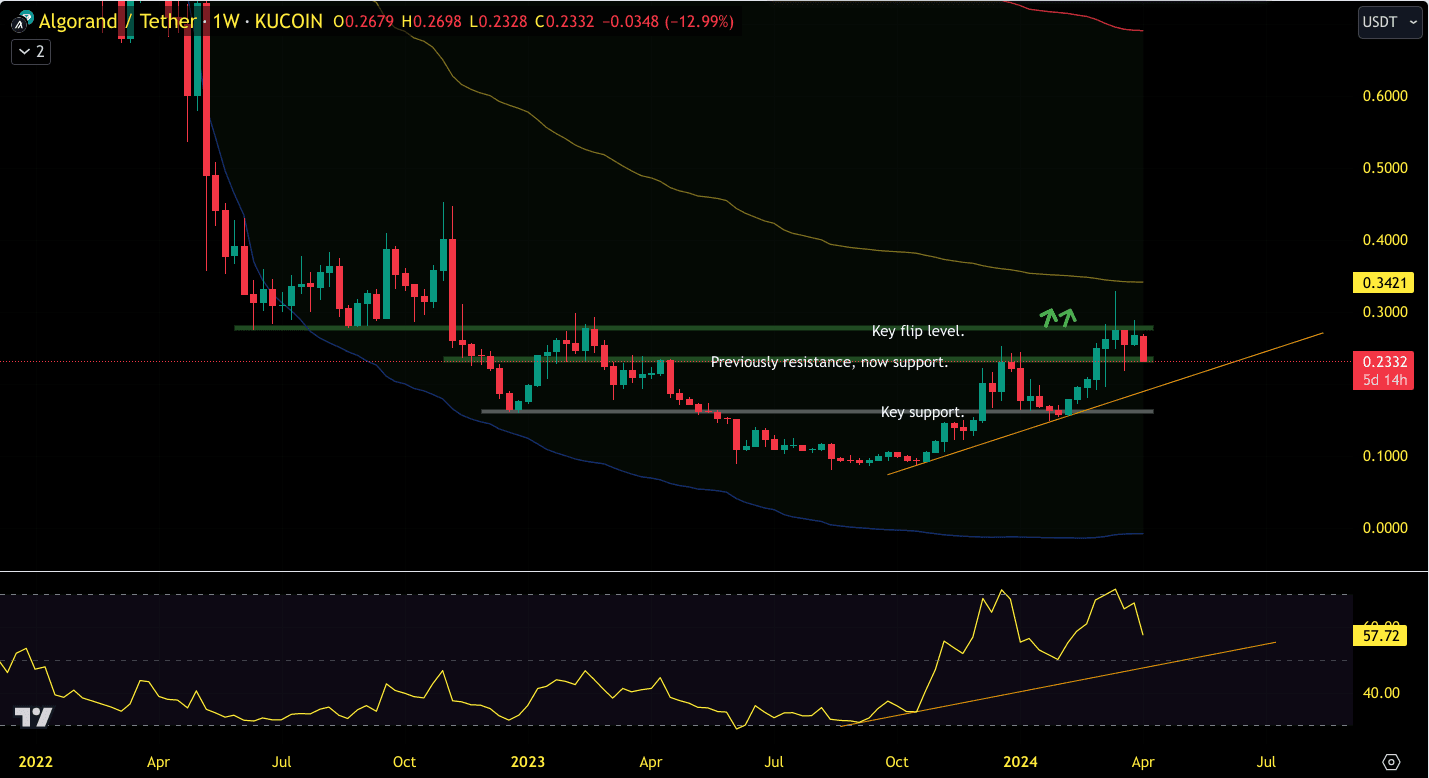Viewport: 1429px width, 778px height.
Task: Click the 1W interval label
Action: [x=226, y=21]
